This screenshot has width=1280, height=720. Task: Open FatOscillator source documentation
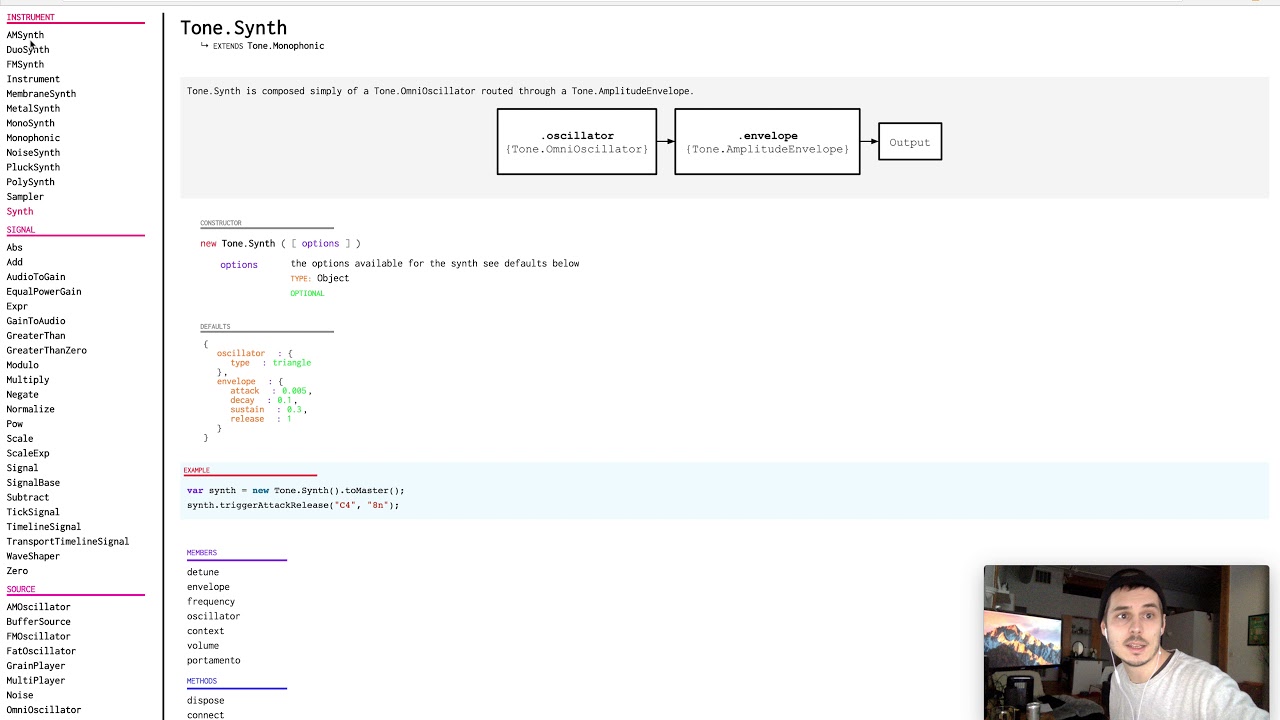coord(41,651)
